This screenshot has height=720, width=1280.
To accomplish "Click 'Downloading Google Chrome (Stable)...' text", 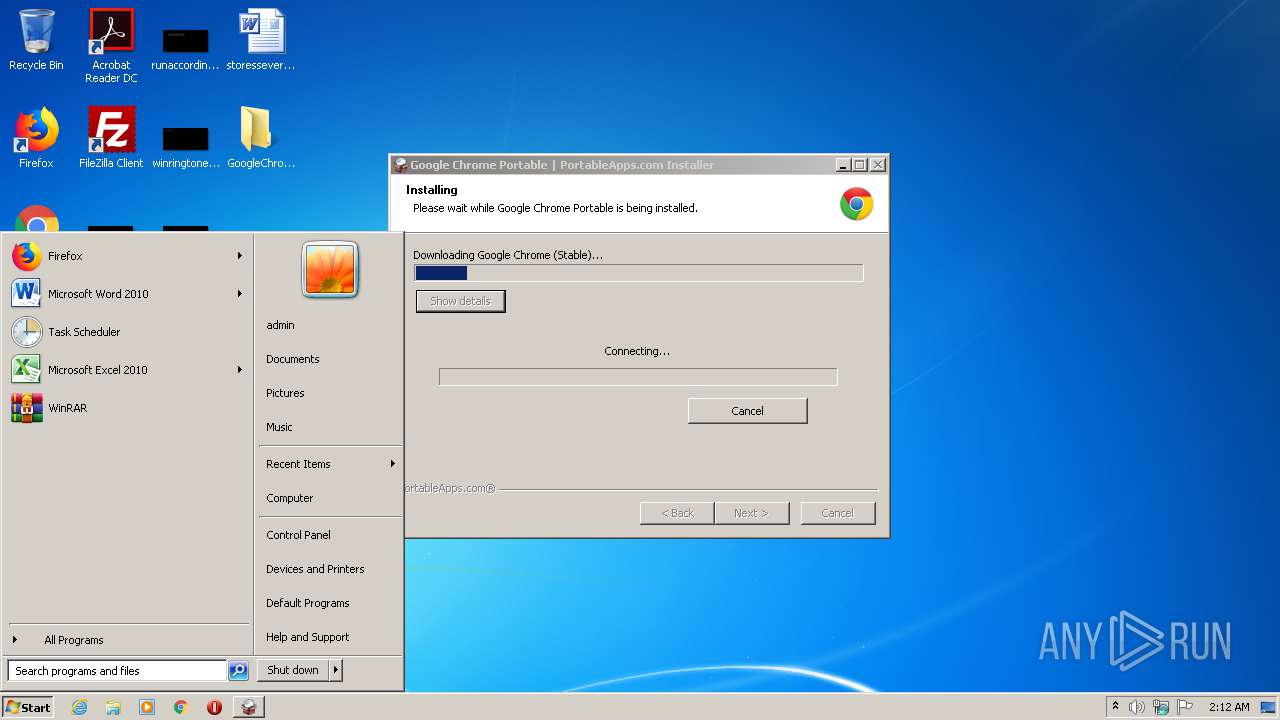I will click(x=508, y=255).
